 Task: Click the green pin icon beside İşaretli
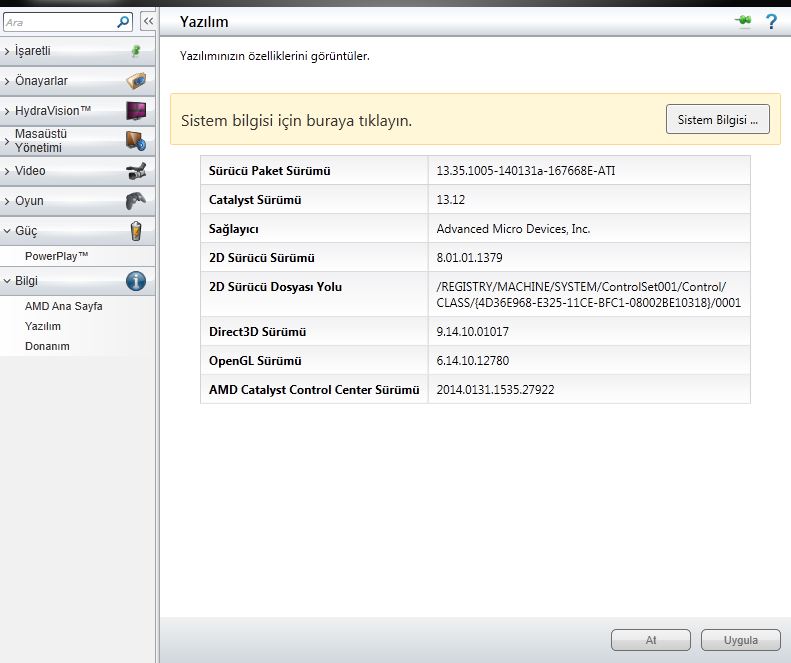click(x=136, y=51)
